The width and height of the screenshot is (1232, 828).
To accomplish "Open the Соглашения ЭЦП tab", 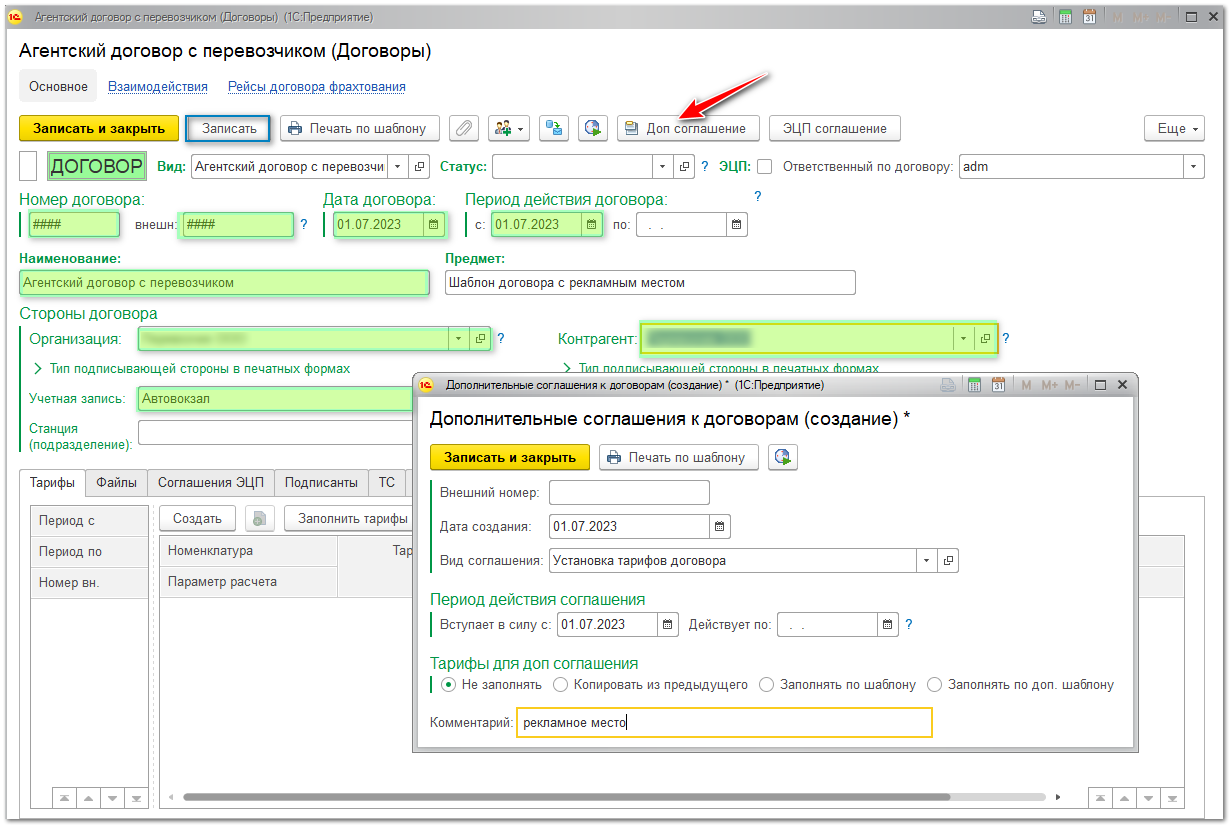I will tap(211, 483).
